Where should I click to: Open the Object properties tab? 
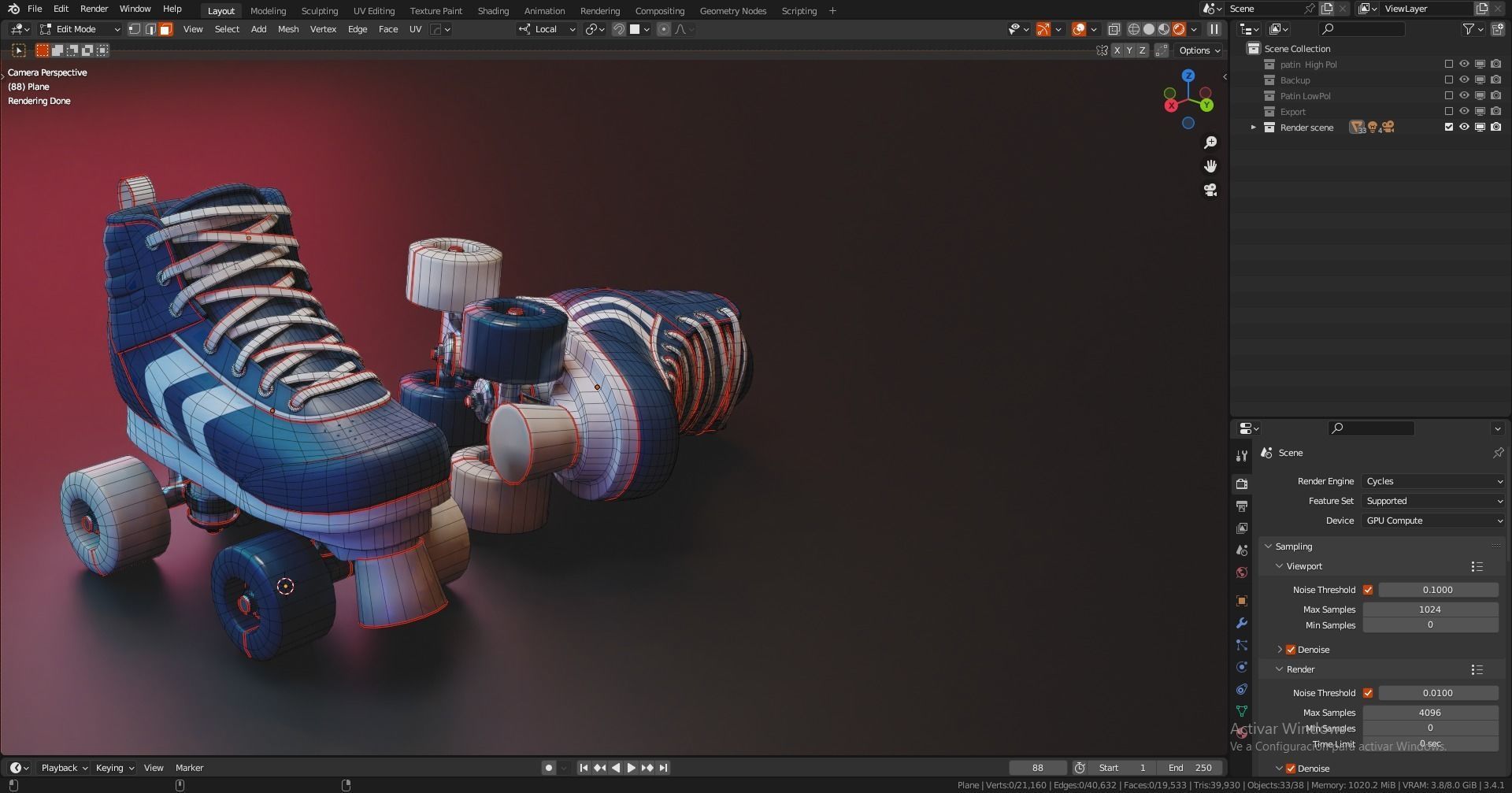[1242, 601]
